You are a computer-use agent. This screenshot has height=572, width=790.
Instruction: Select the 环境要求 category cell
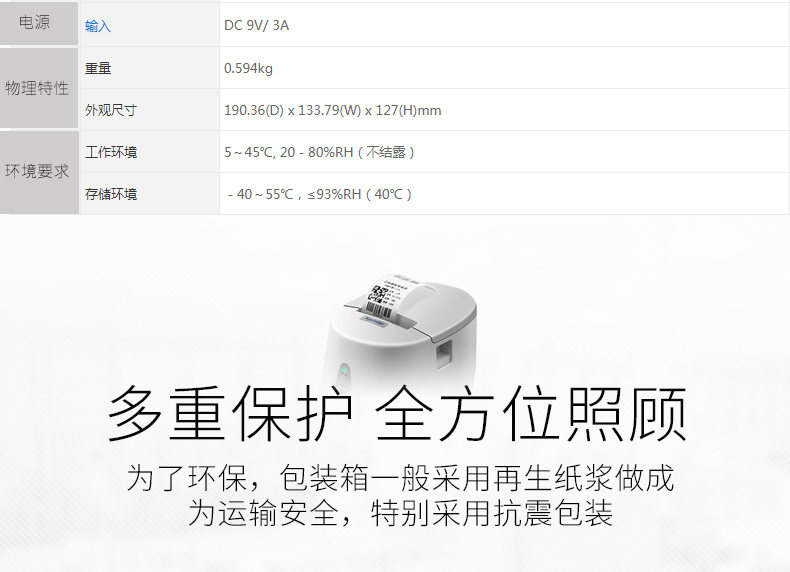[39, 172]
